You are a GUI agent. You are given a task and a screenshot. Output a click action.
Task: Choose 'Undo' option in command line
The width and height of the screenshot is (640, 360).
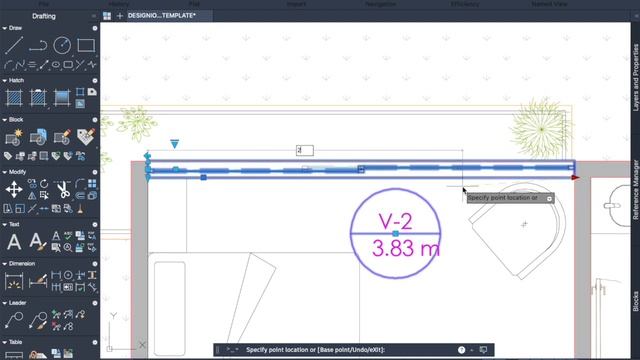pos(359,350)
